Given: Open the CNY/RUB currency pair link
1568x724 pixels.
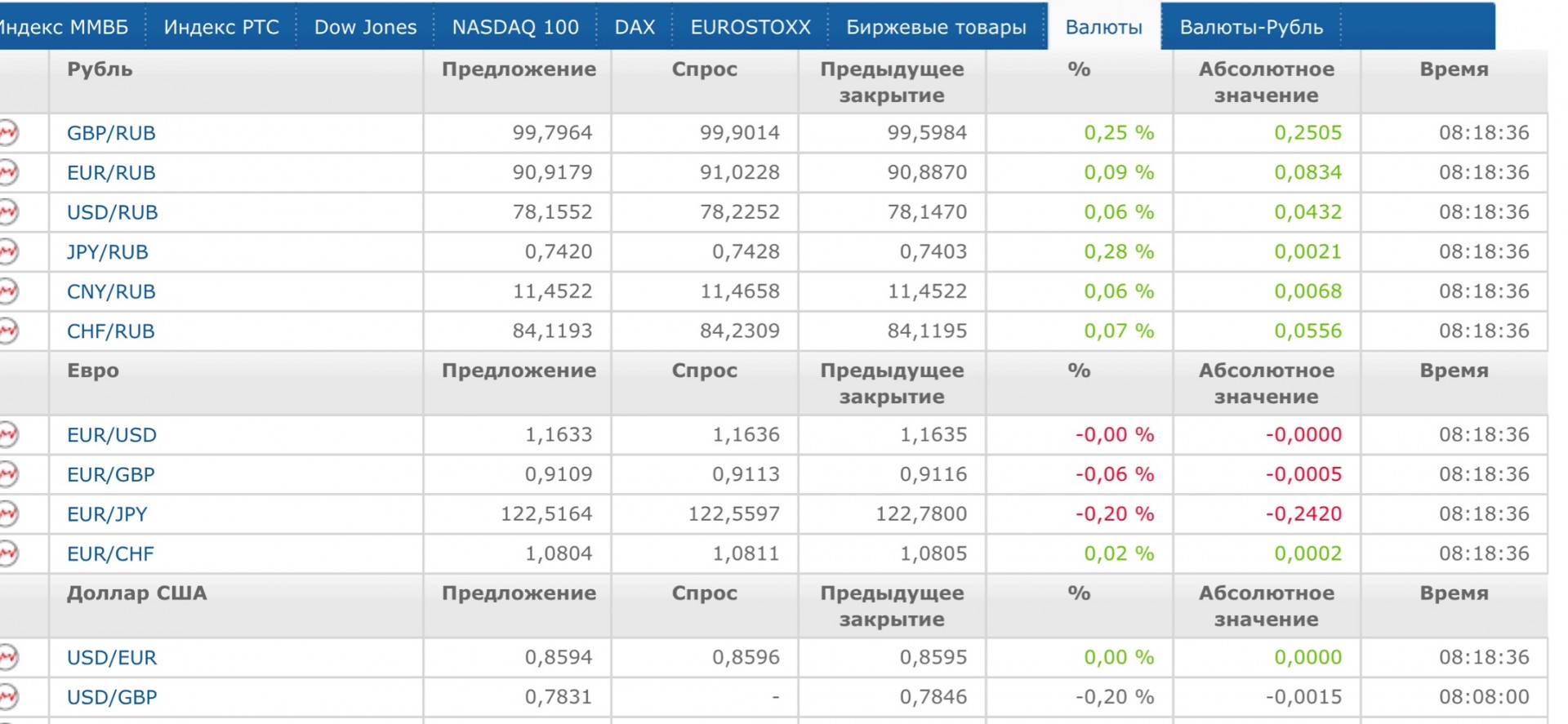Looking at the screenshot, I should pos(111,291).
